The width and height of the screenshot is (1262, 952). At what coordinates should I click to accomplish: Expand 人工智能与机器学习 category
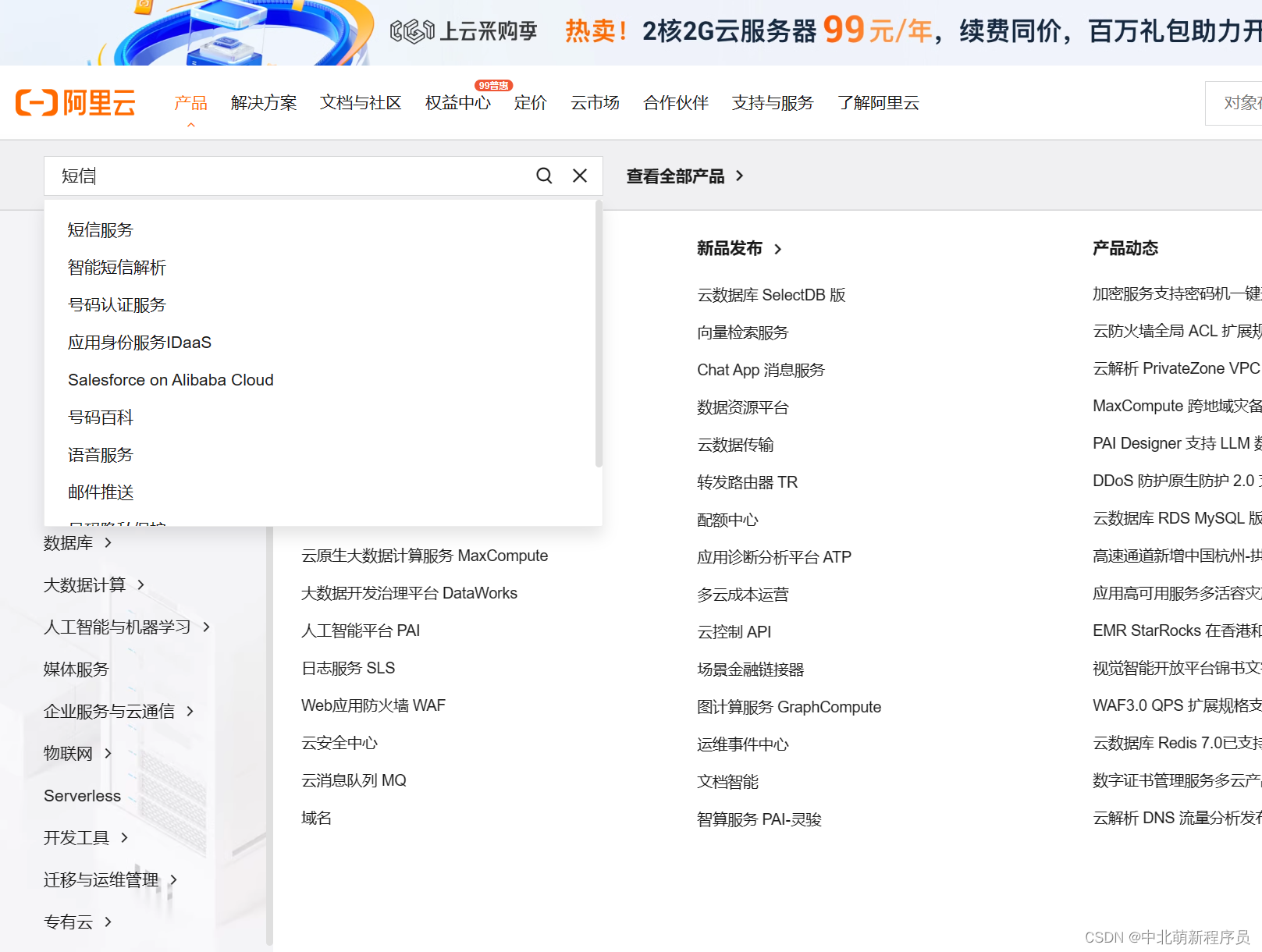coord(127,627)
